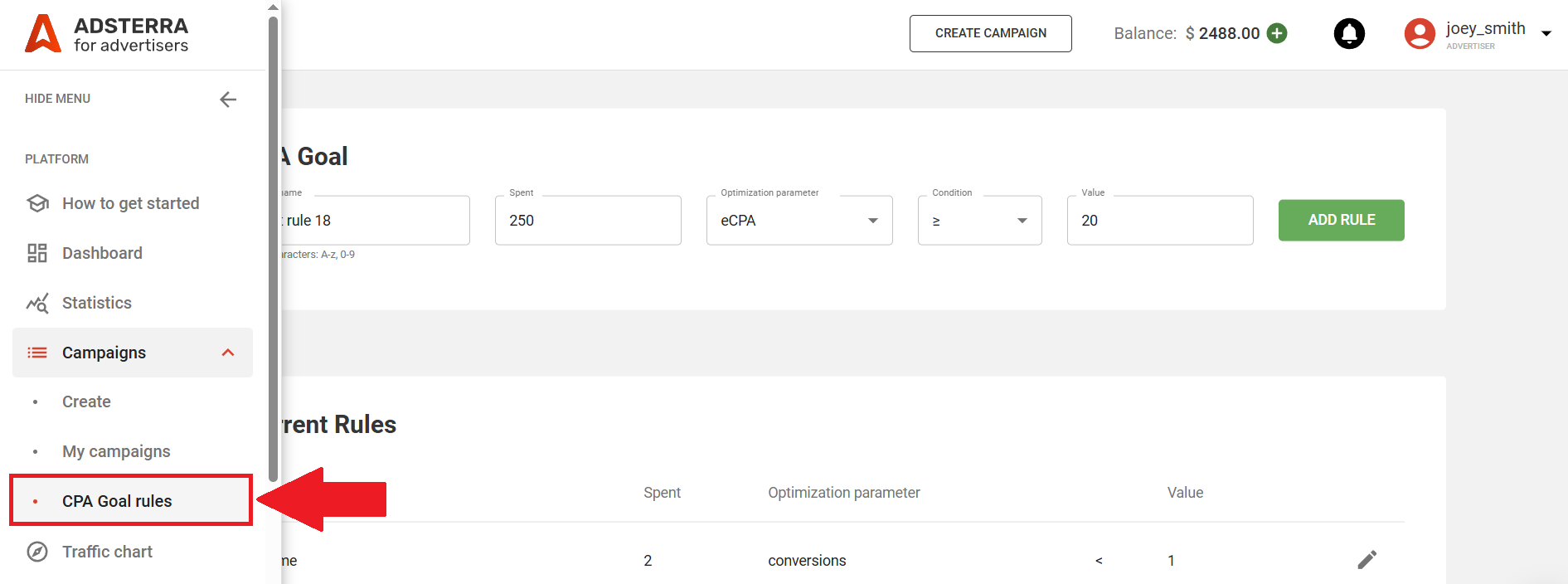Collapse the Campaigns menu section

(228, 353)
